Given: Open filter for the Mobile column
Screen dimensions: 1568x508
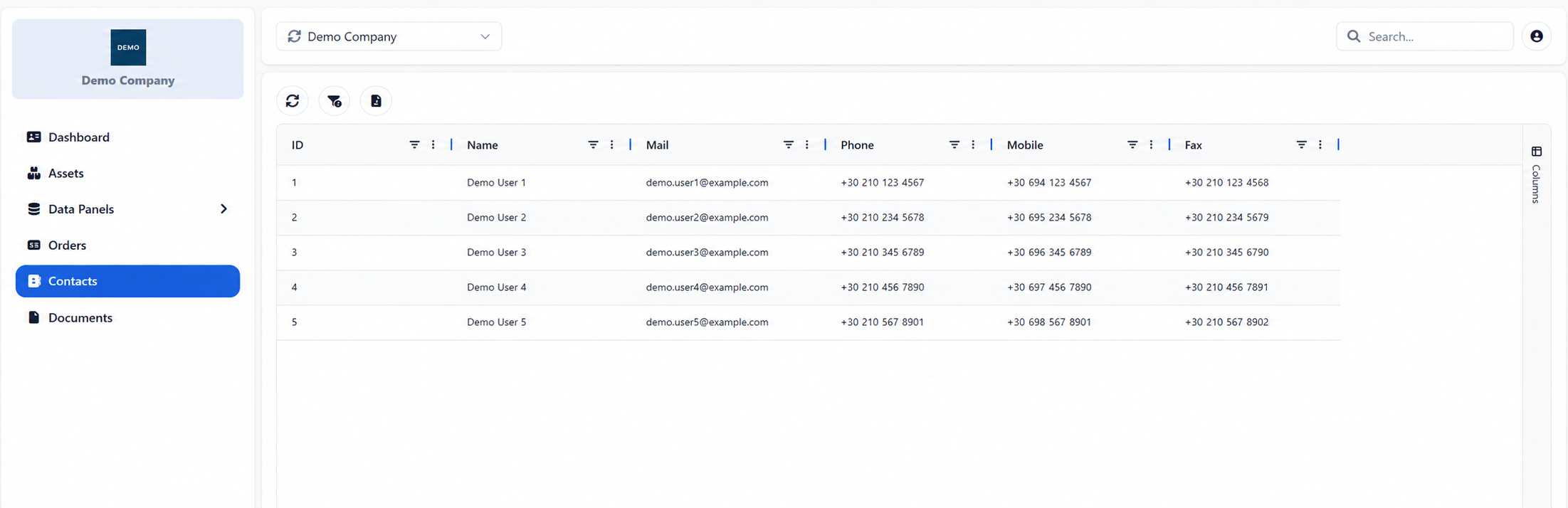Looking at the screenshot, I should click(x=1132, y=144).
